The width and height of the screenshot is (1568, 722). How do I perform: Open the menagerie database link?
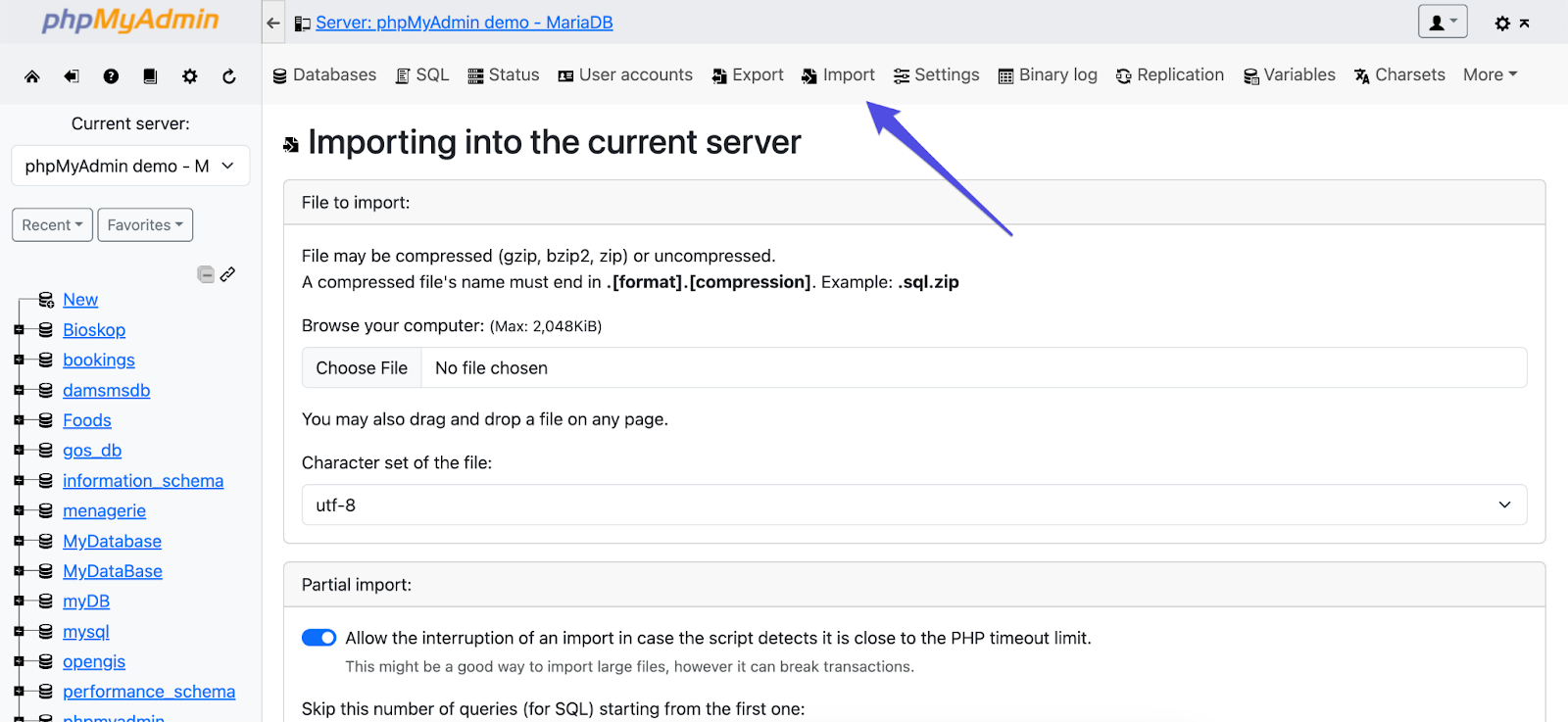coord(104,511)
